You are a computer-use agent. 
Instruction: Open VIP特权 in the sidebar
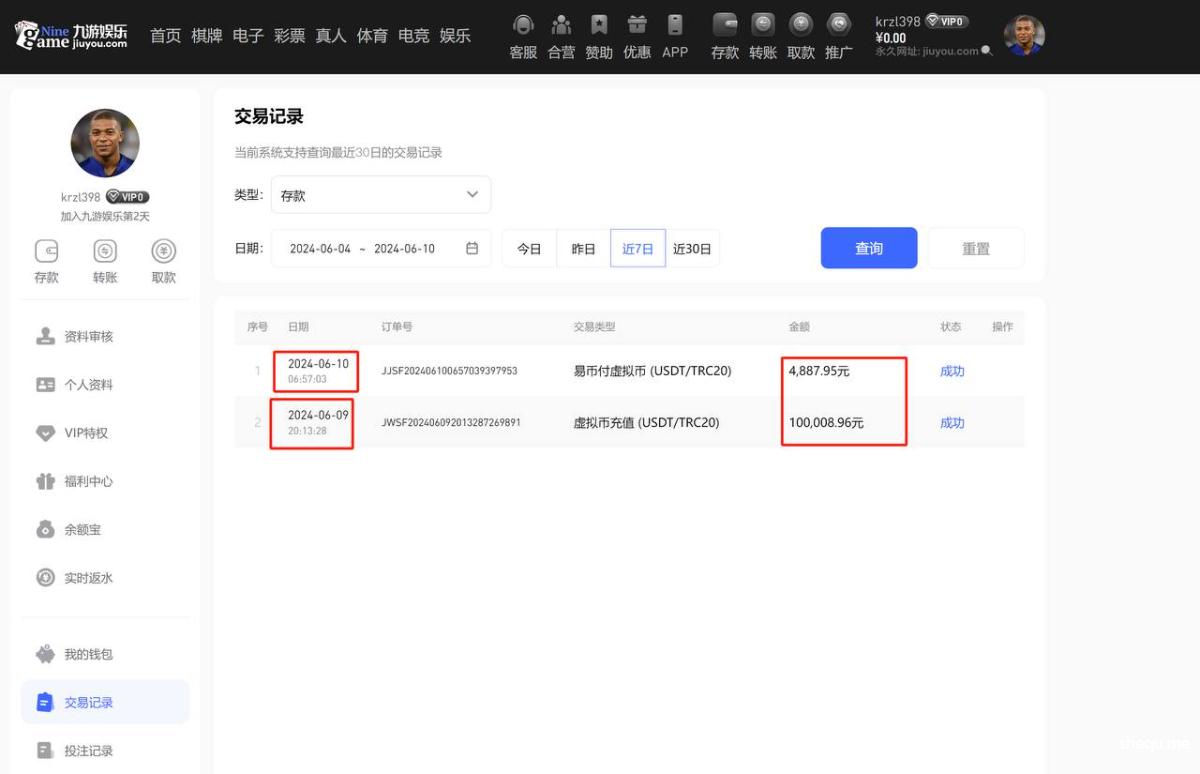86,433
